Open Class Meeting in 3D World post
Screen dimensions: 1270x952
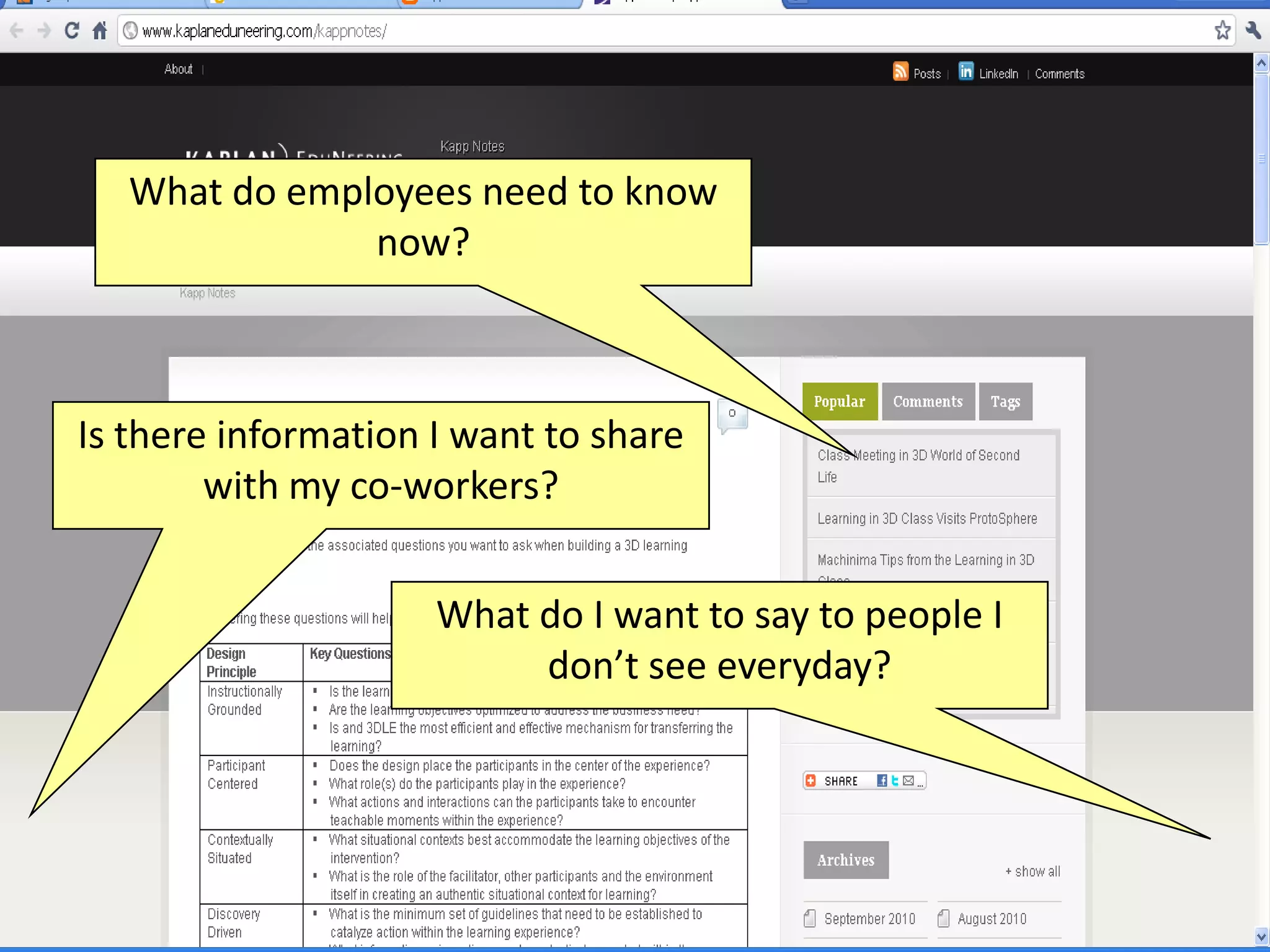point(918,466)
